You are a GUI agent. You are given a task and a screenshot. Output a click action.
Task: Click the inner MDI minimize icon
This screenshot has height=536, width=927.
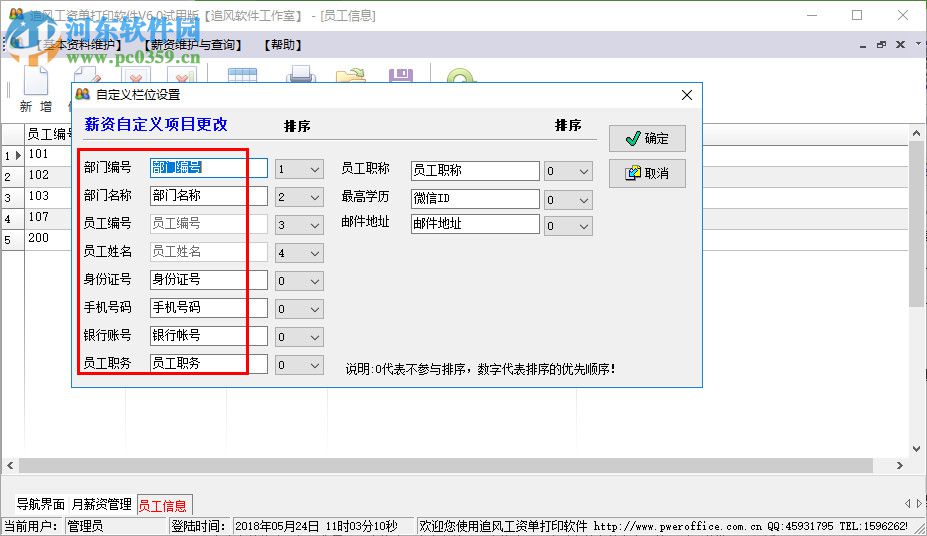(863, 45)
